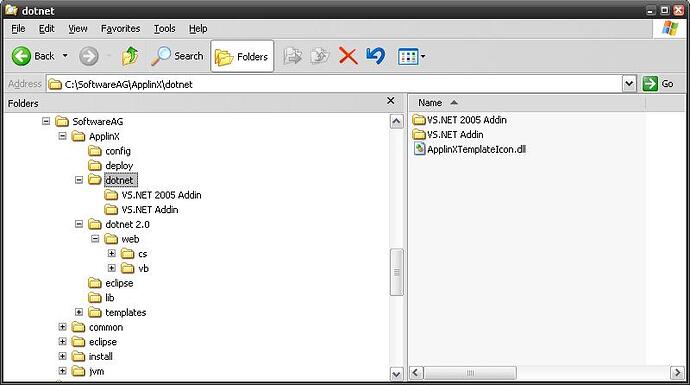690x385 pixels.
Task: Open the Favorites menu
Action: click(120, 29)
